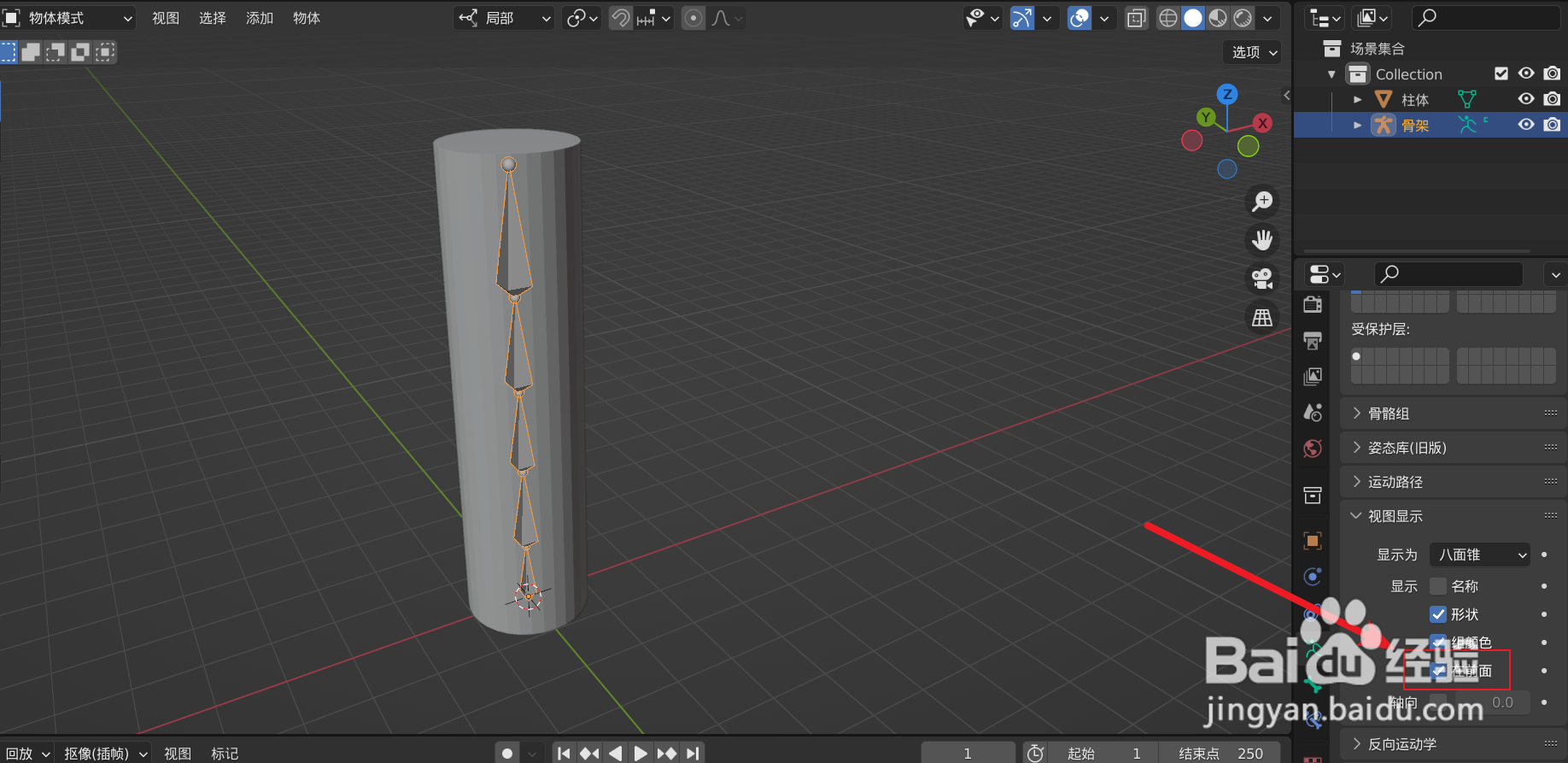Click the 结束点 end frame field

pos(1220,753)
